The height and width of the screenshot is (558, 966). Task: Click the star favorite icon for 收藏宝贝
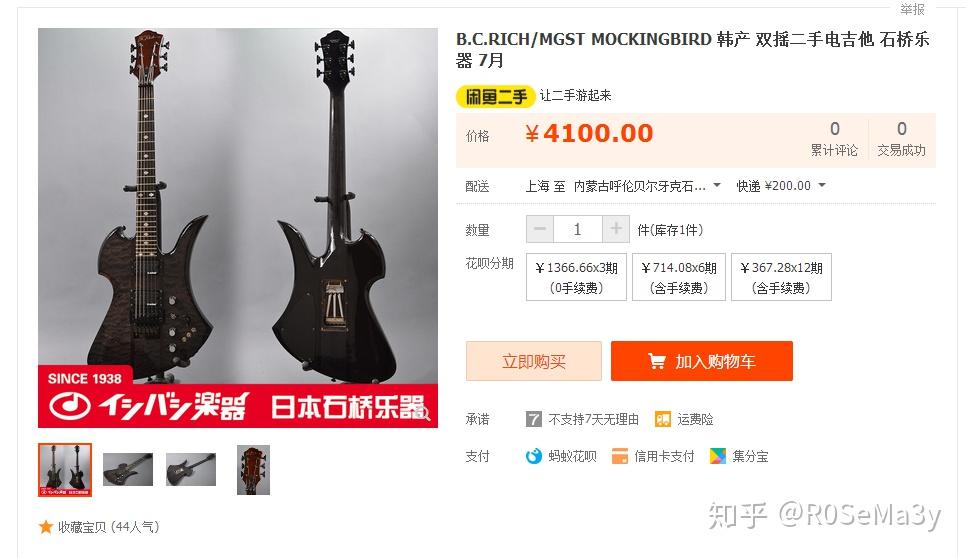46,527
